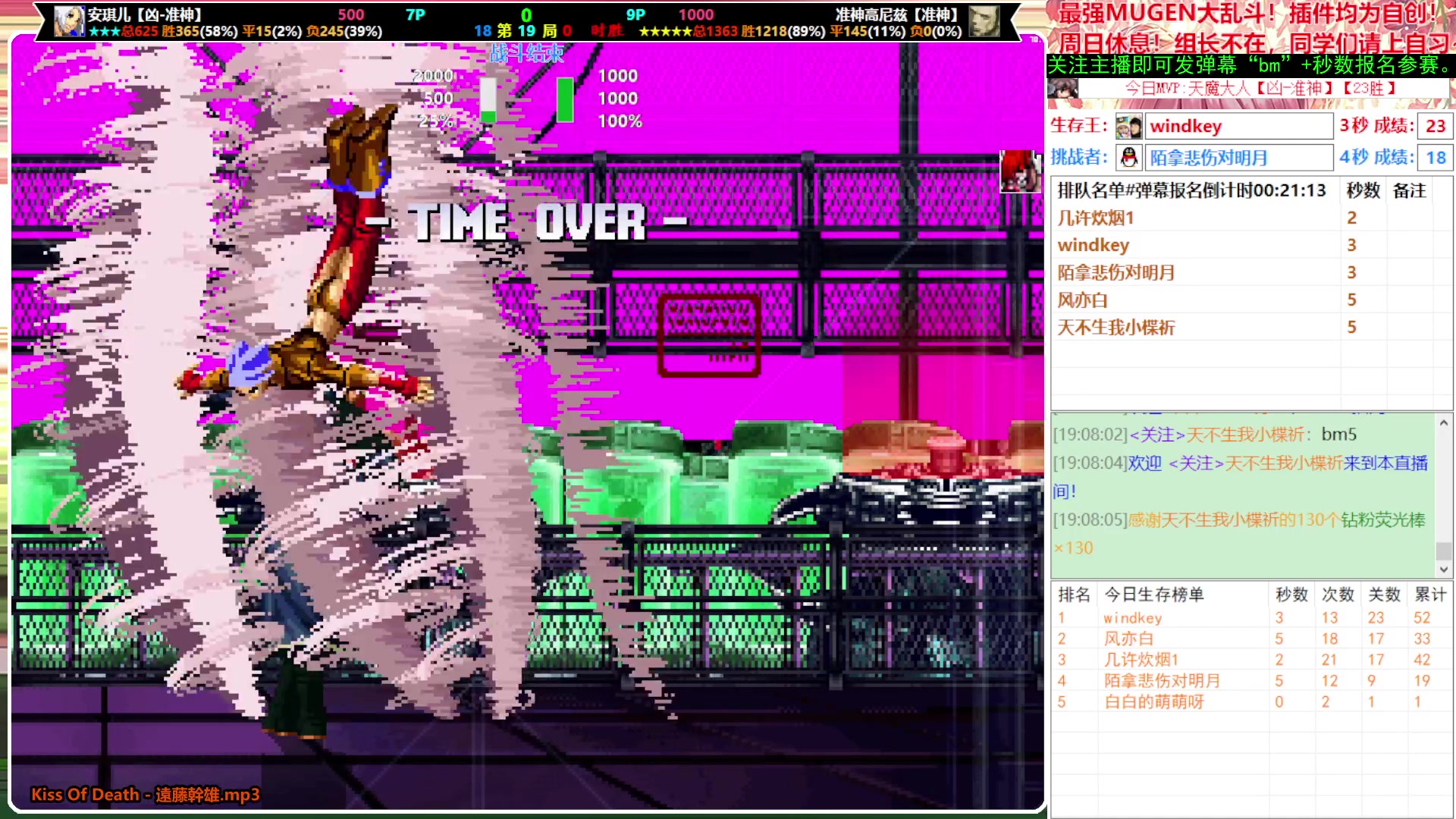Click left player green health bar
1456x819 pixels.
coord(488,100)
